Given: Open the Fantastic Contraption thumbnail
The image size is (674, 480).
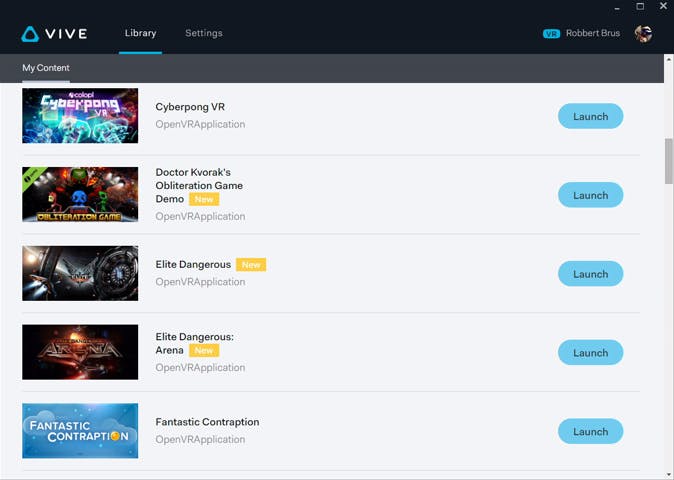Looking at the screenshot, I should 80,431.
